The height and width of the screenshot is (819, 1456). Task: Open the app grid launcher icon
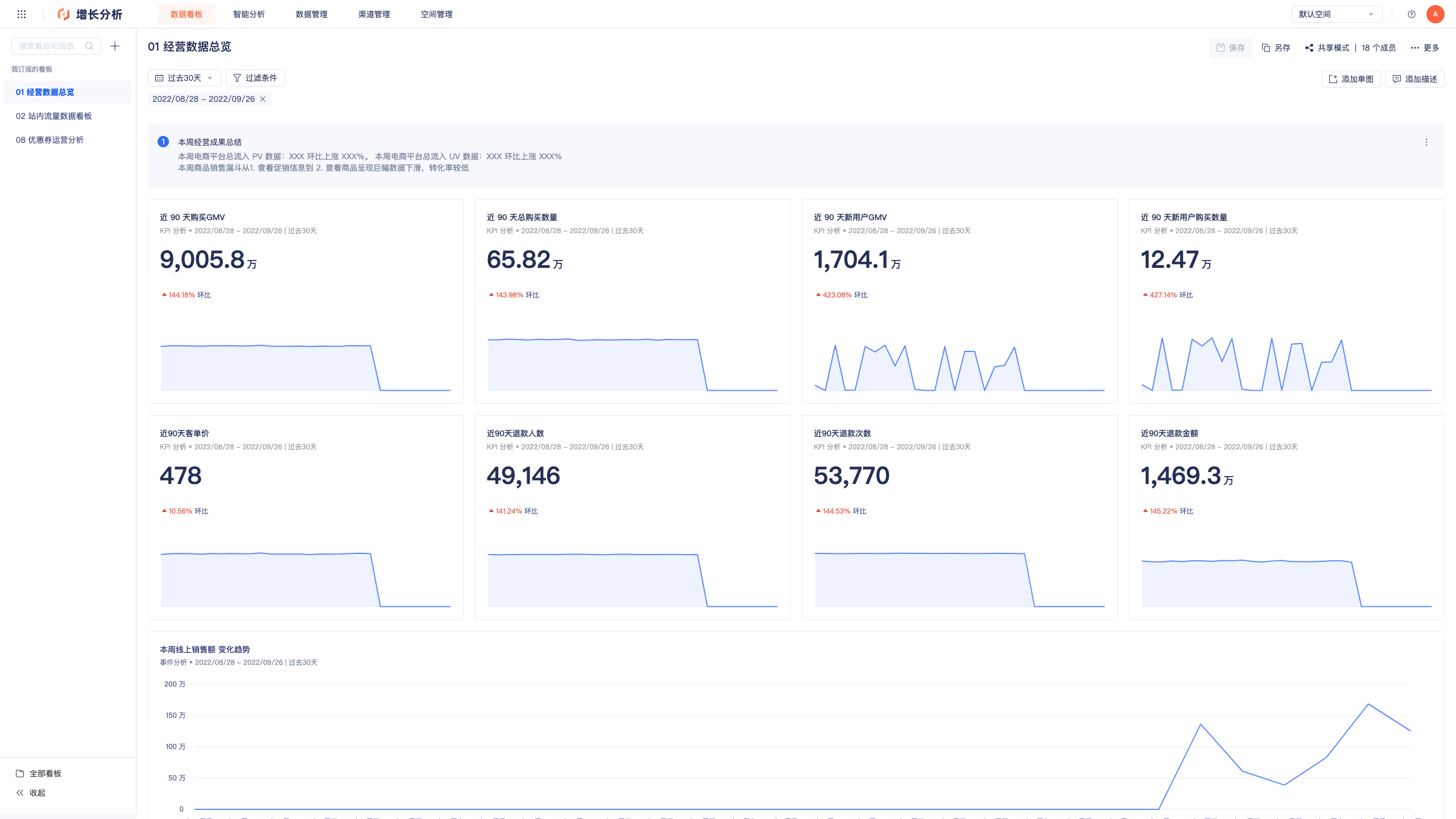(22, 14)
